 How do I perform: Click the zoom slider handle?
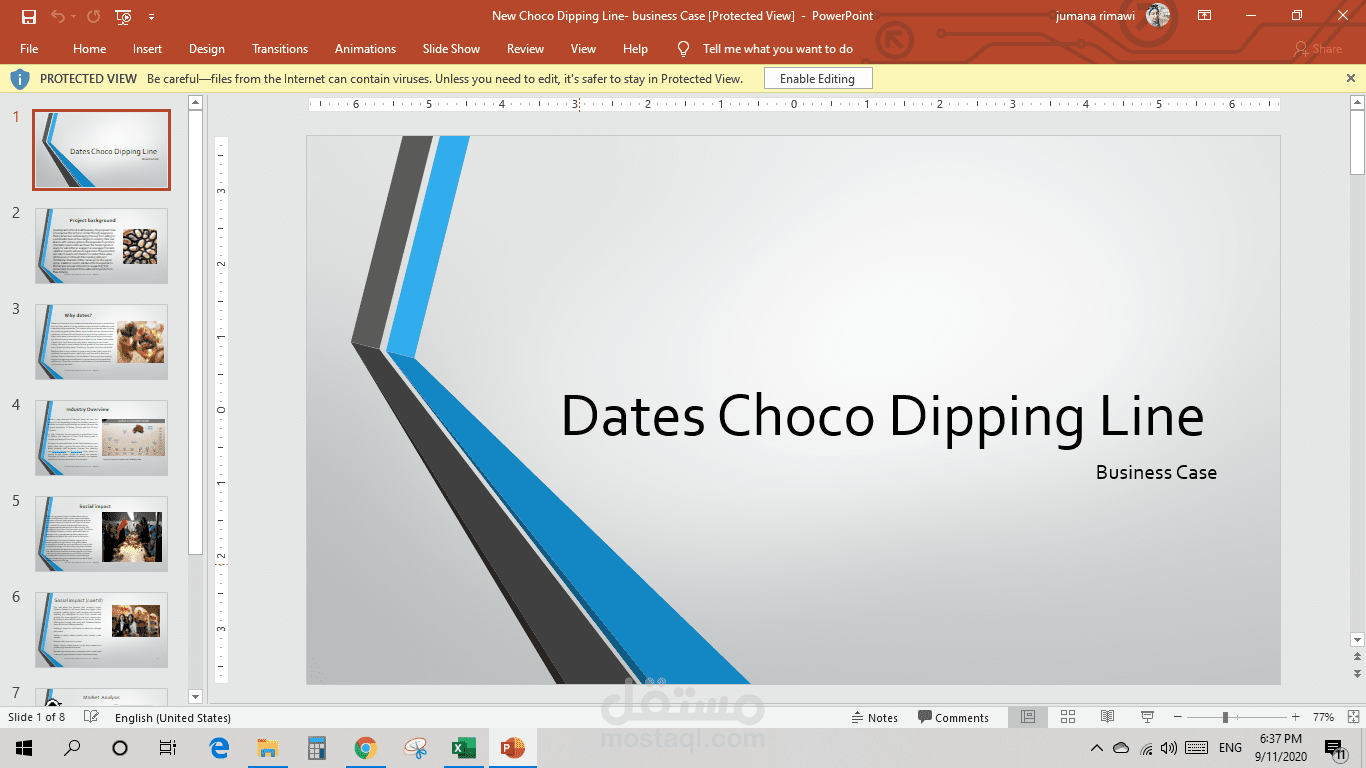1225,717
